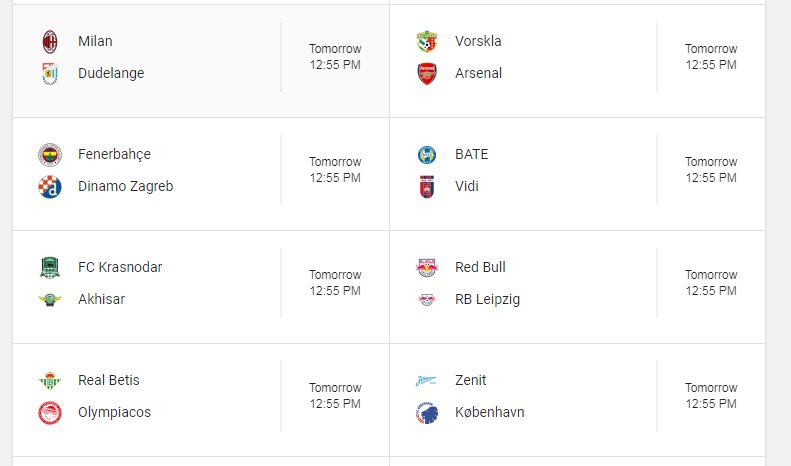Click the København lion badge
The width and height of the screenshot is (791, 466).
point(427,413)
